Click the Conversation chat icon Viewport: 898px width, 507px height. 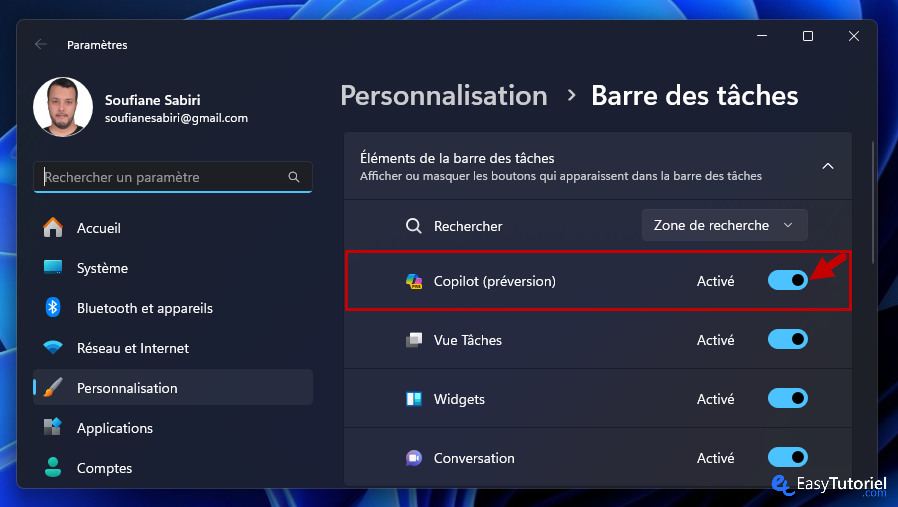point(413,458)
